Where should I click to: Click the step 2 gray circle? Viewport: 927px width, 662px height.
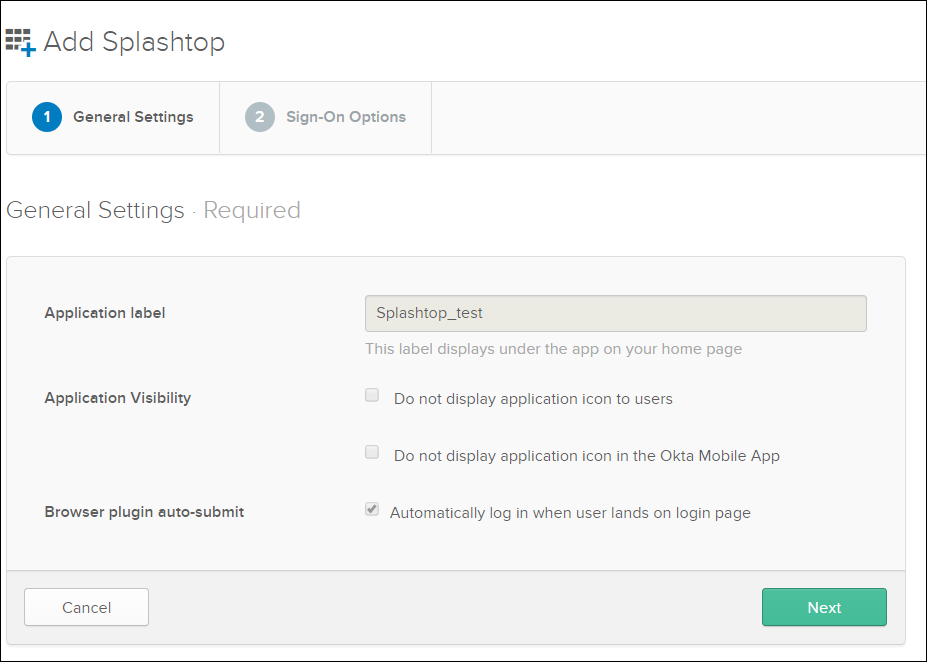click(x=260, y=117)
